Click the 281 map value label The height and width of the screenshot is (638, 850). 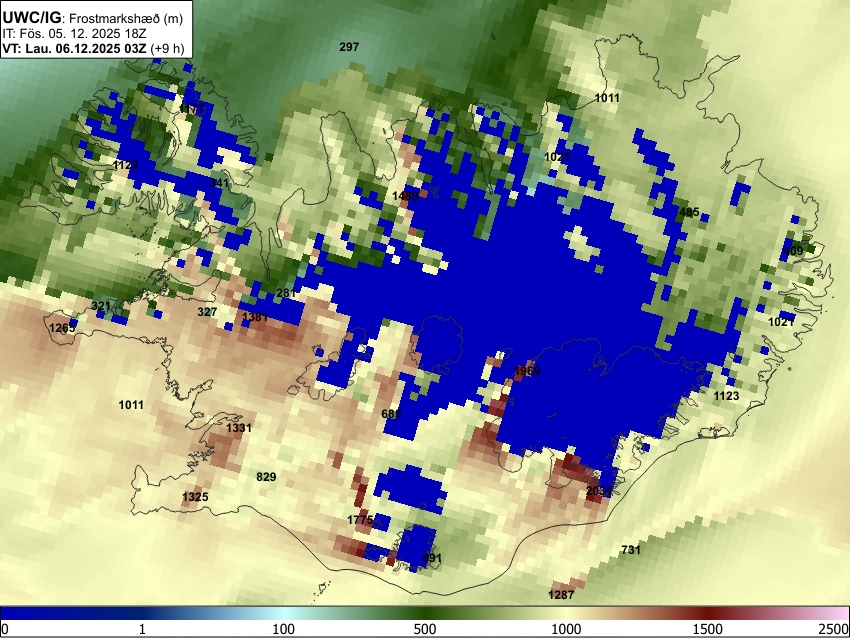[x=286, y=293]
